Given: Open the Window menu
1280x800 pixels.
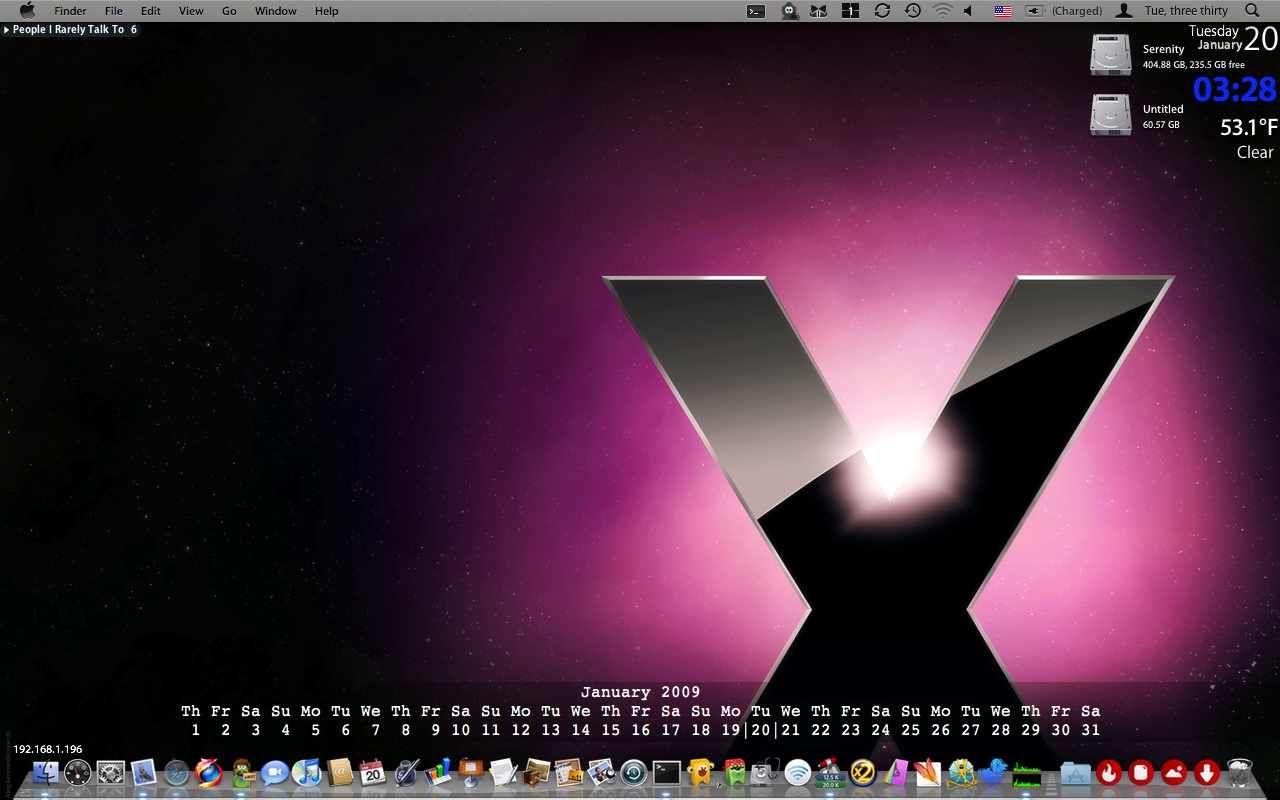Looking at the screenshot, I should tap(276, 11).
